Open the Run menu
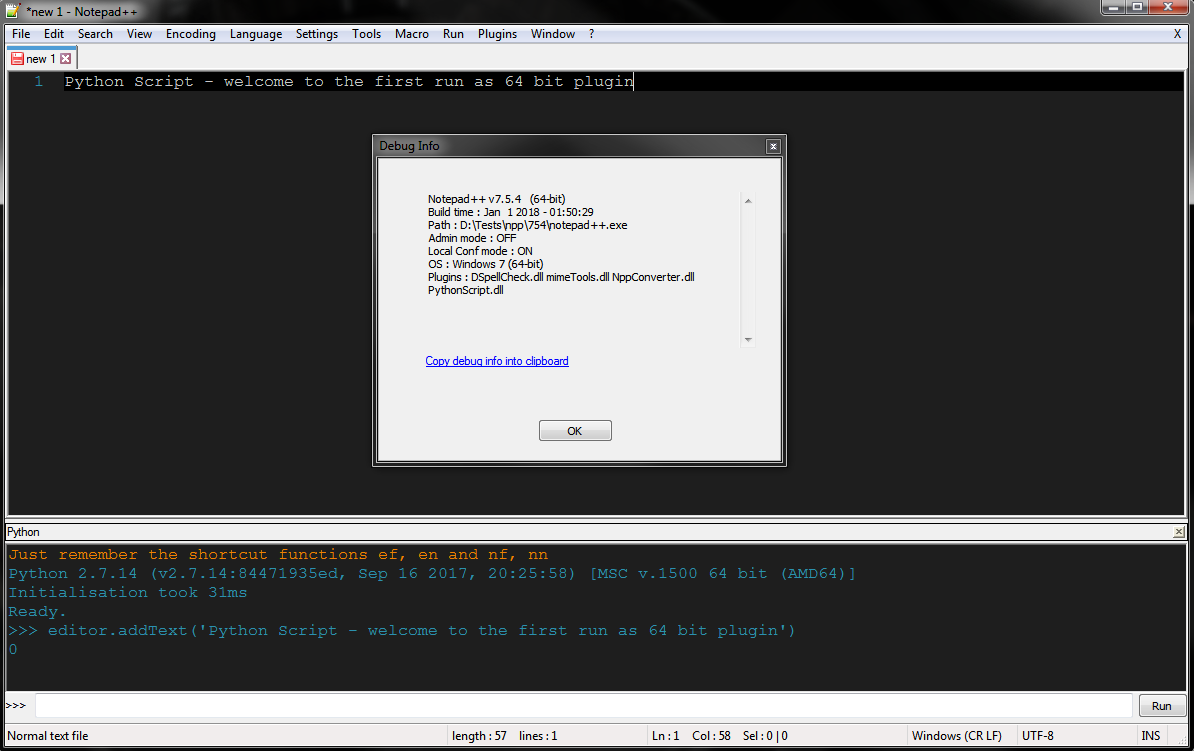Image resolution: width=1194 pixels, height=751 pixels. (453, 34)
